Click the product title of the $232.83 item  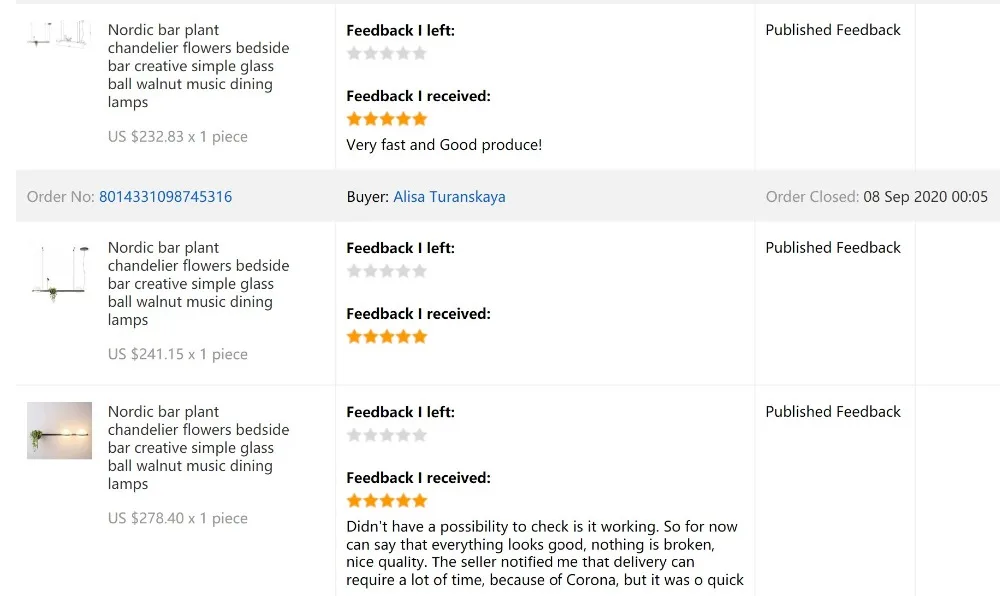[x=198, y=66]
